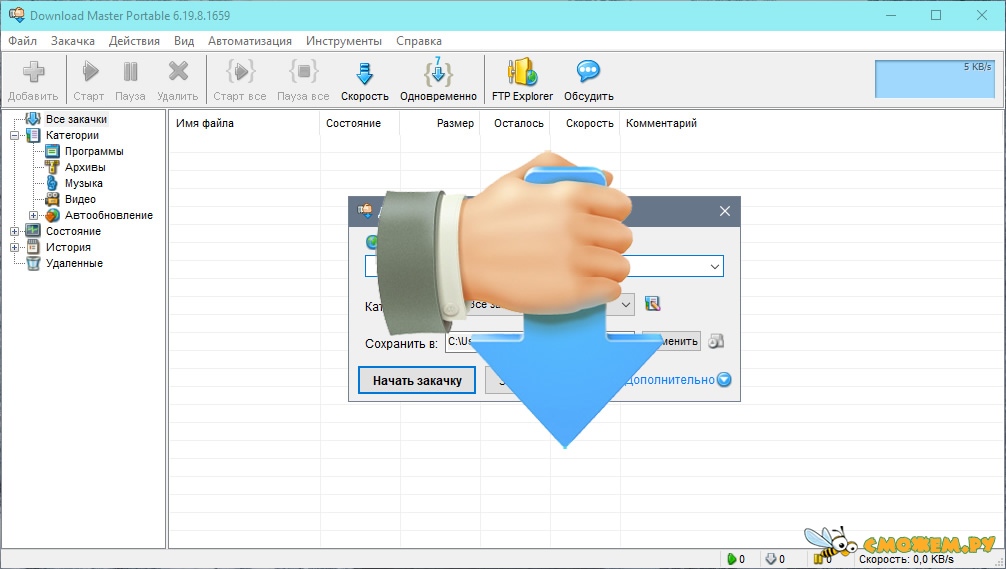Open the Закачка menu
Screen dimensions: 1006x569
tap(72, 41)
